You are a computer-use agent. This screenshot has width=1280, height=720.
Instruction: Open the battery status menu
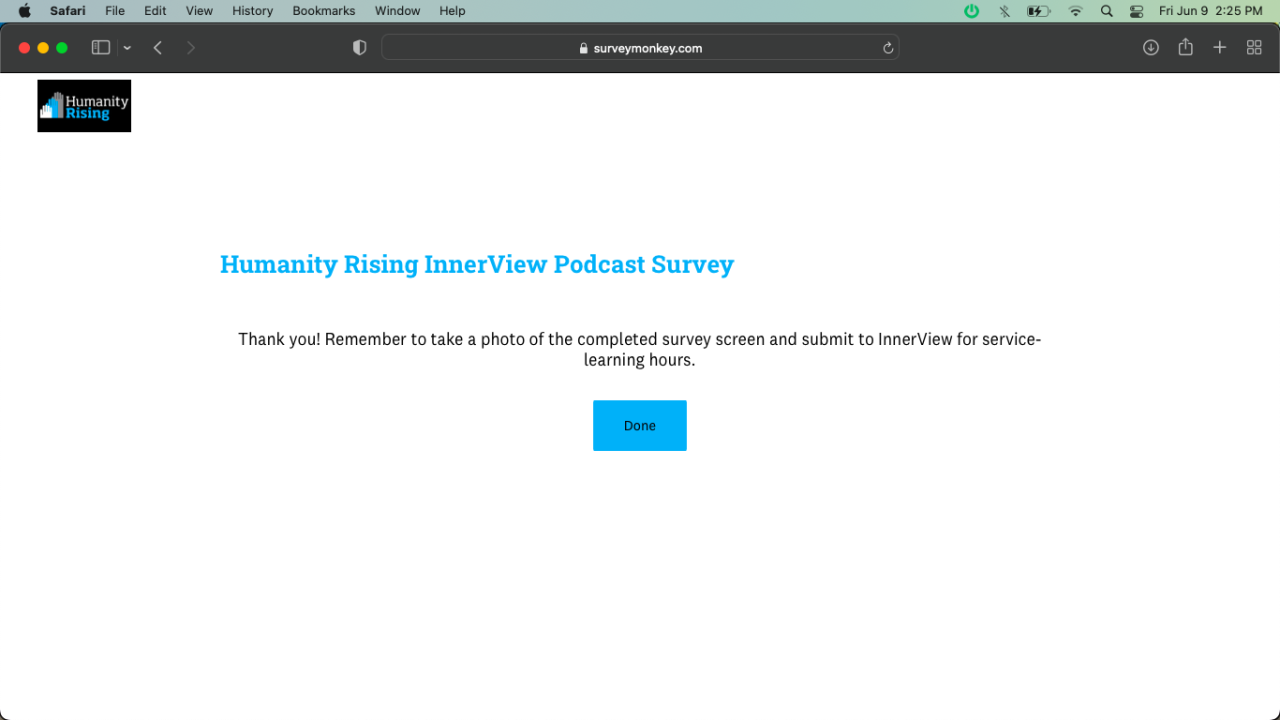click(x=1039, y=11)
